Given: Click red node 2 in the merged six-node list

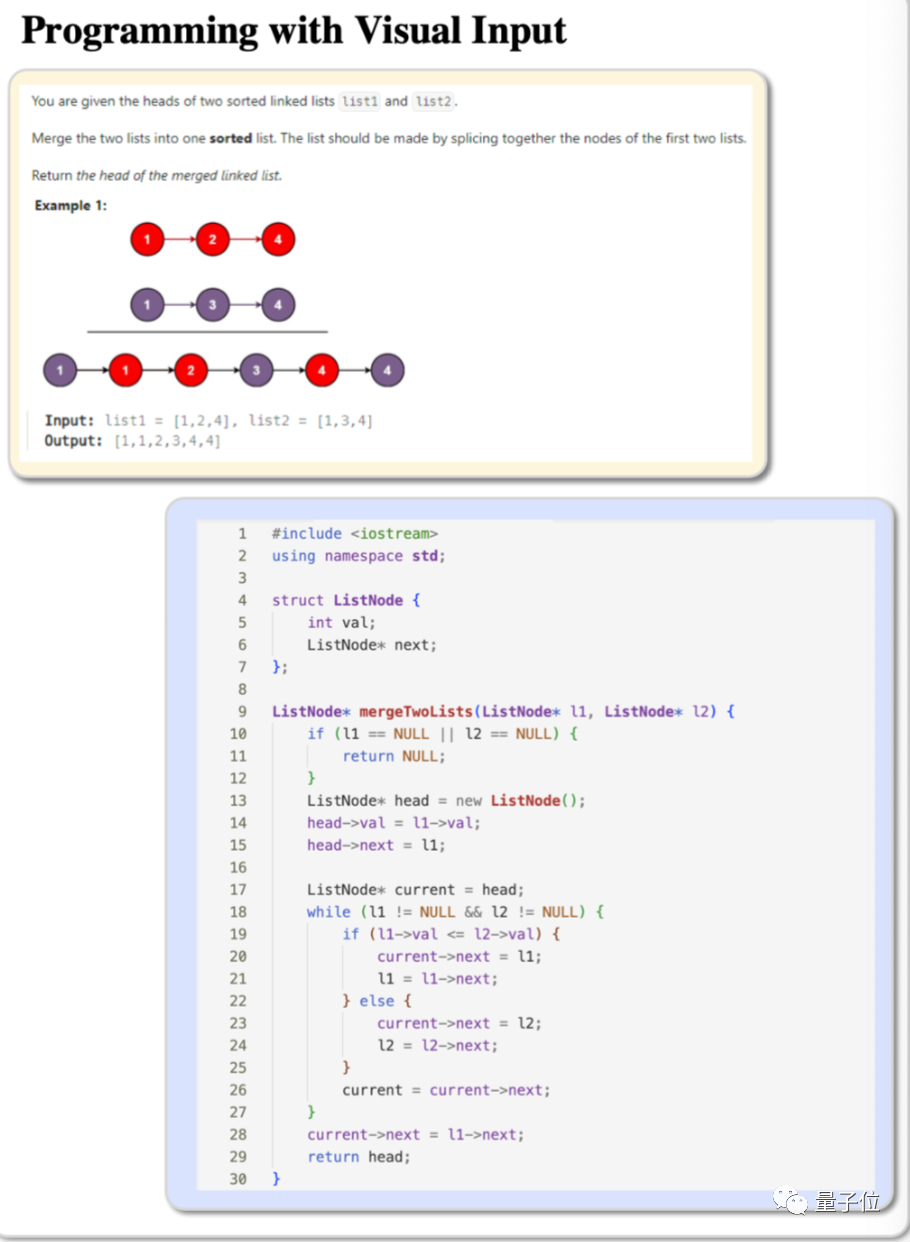Looking at the screenshot, I should coord(191,370).
